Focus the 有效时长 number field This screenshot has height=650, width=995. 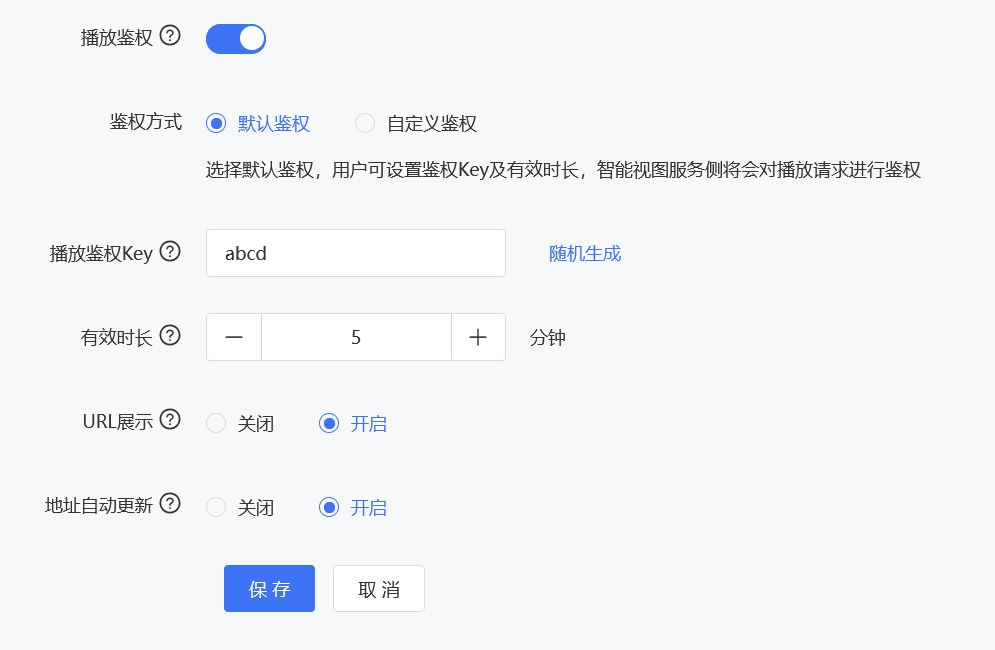[x=356, y=337]
